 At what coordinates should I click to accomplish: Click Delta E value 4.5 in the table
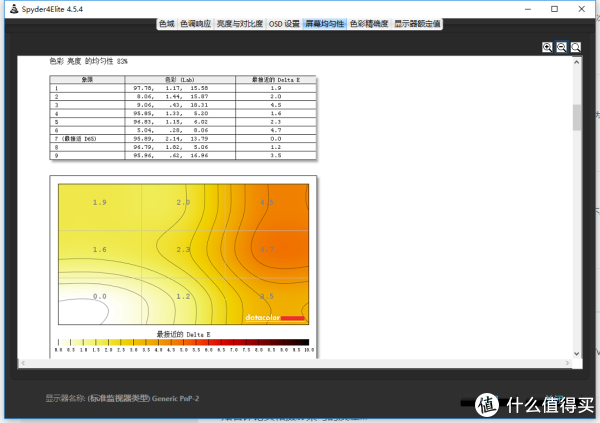click(276, 105)
